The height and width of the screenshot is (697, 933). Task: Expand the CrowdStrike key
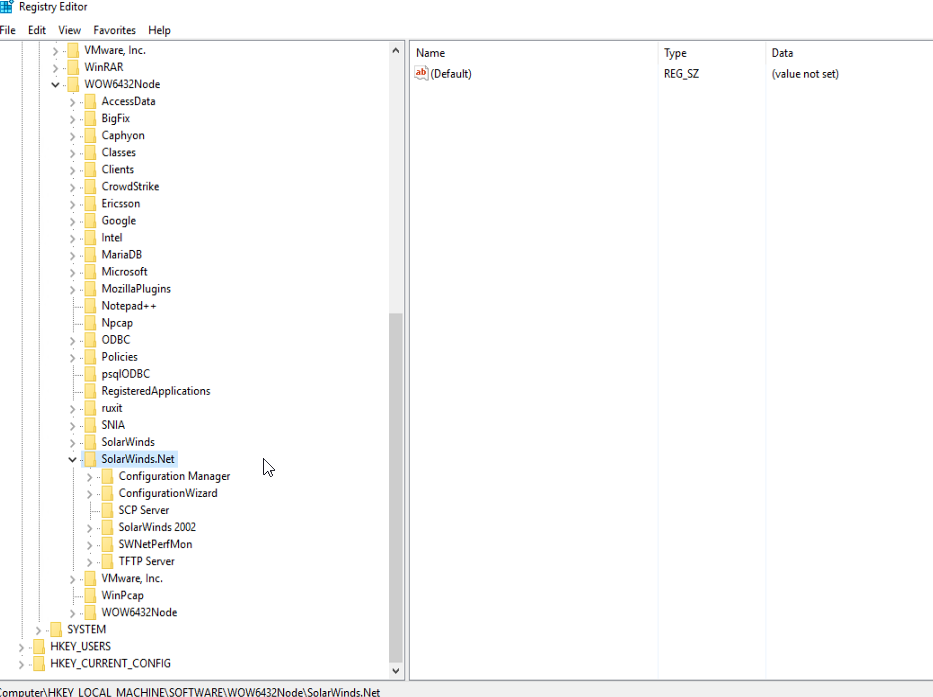[73, 187]
